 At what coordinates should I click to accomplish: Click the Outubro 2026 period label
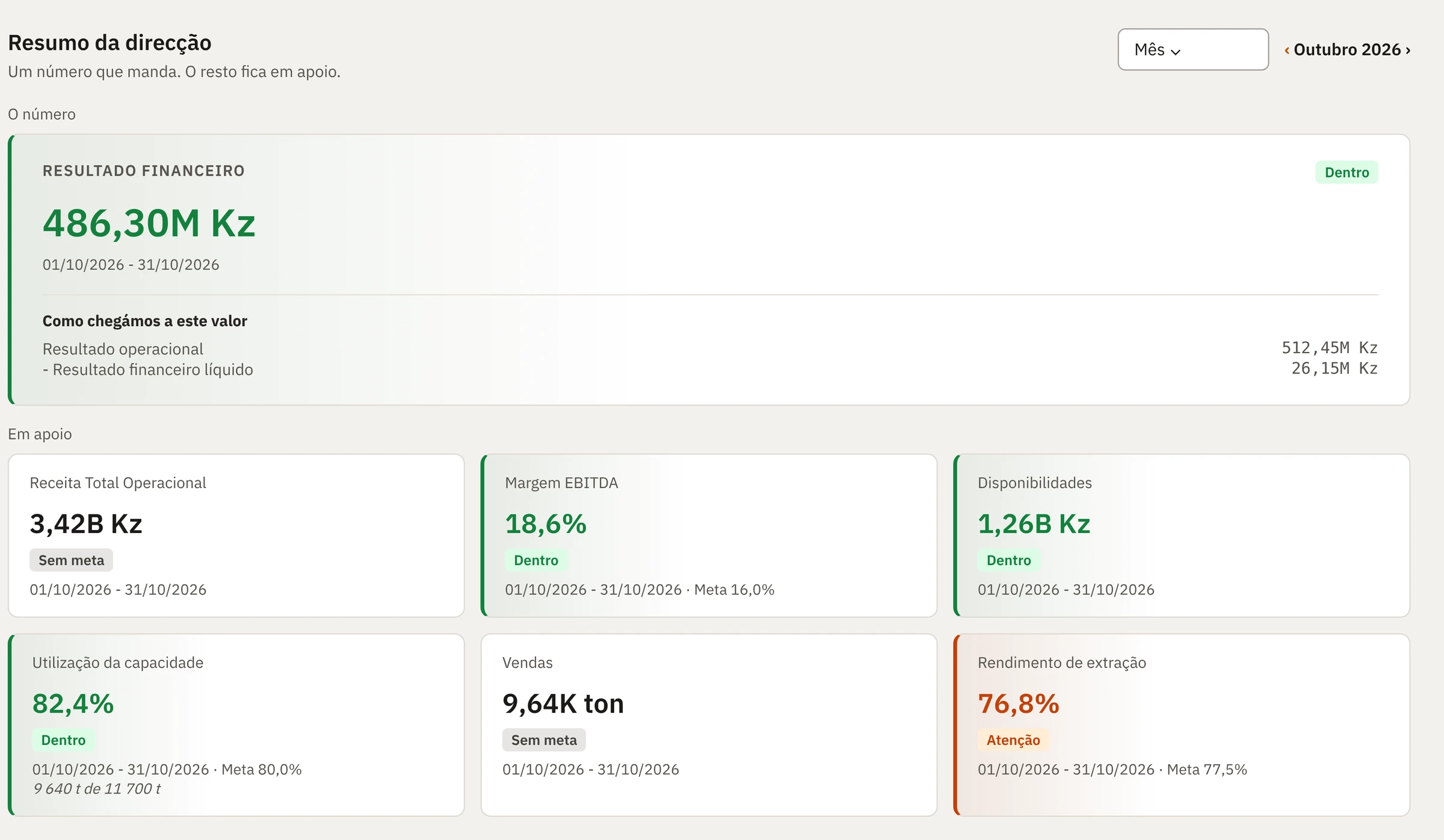[1347, 49]
